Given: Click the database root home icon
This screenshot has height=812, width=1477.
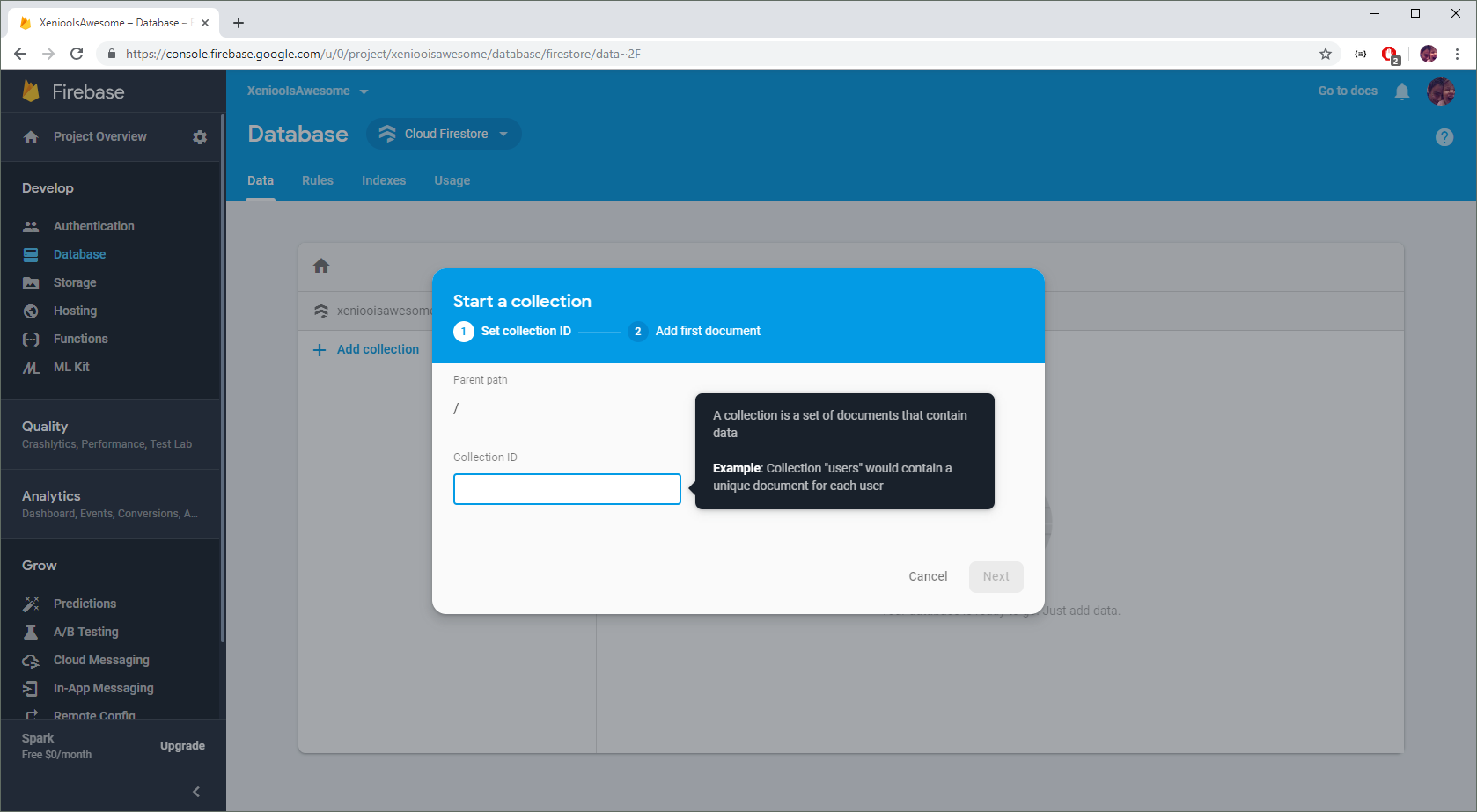Looking at the screenshot, I should (321, 266).
